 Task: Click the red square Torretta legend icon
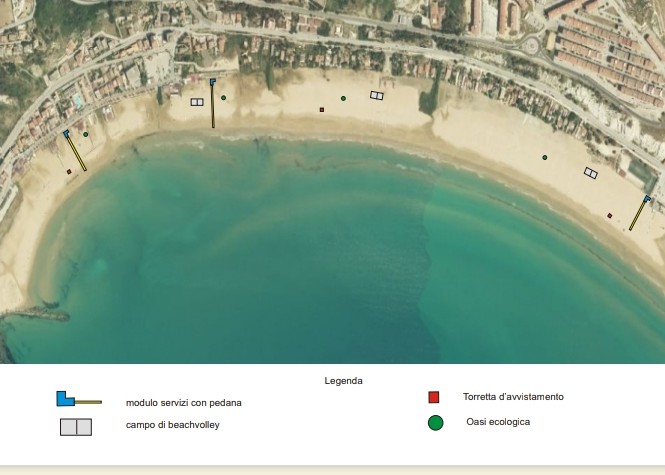point(433,397)
